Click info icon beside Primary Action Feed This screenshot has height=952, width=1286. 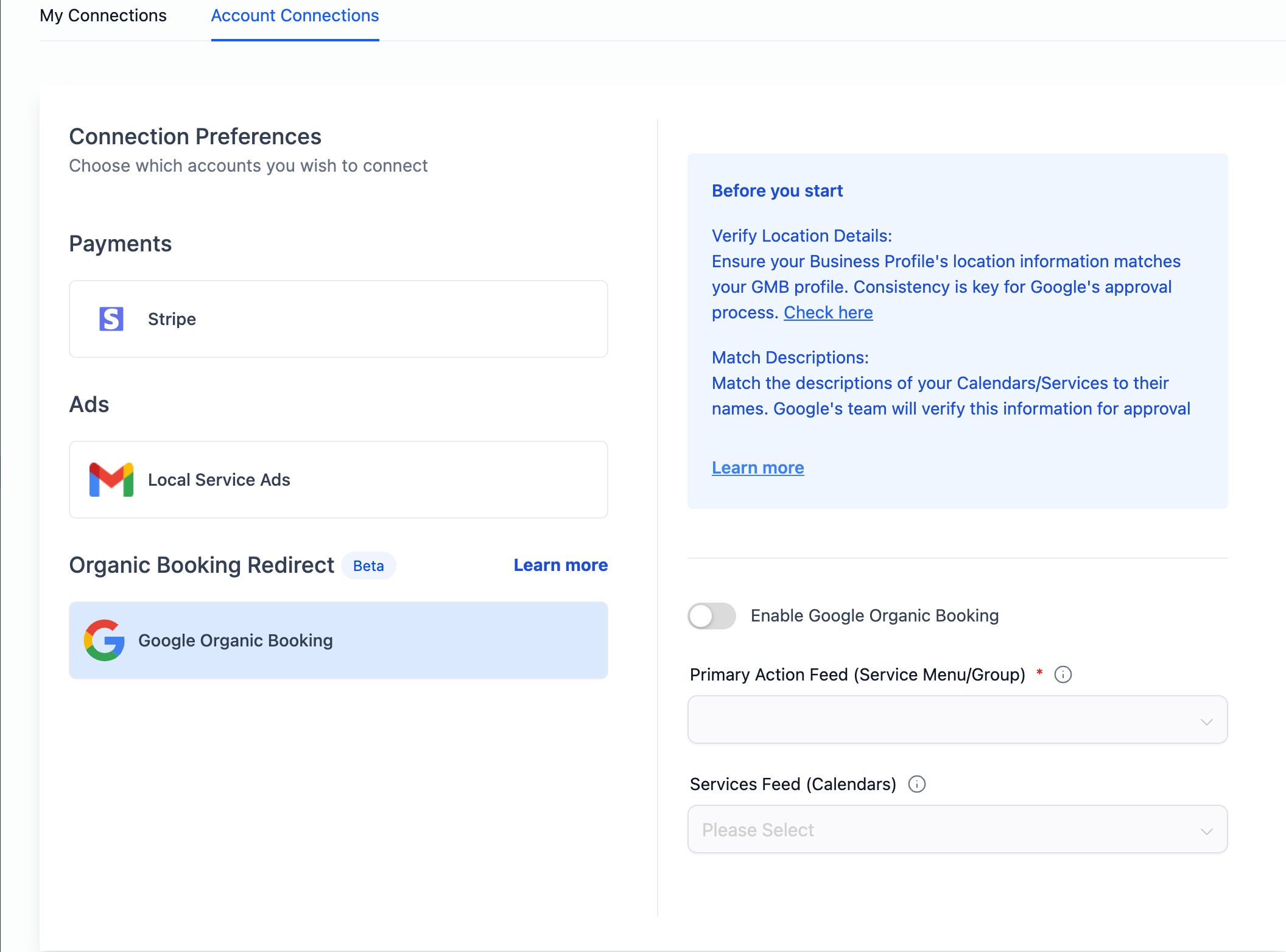click(x=1063, y=674)
